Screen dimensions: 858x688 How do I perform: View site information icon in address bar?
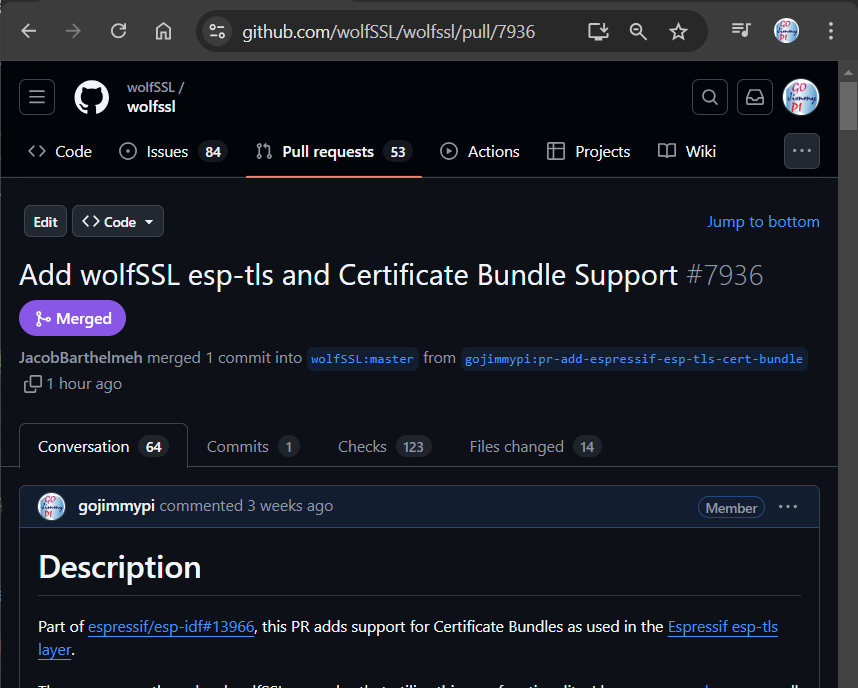point(217,31)
